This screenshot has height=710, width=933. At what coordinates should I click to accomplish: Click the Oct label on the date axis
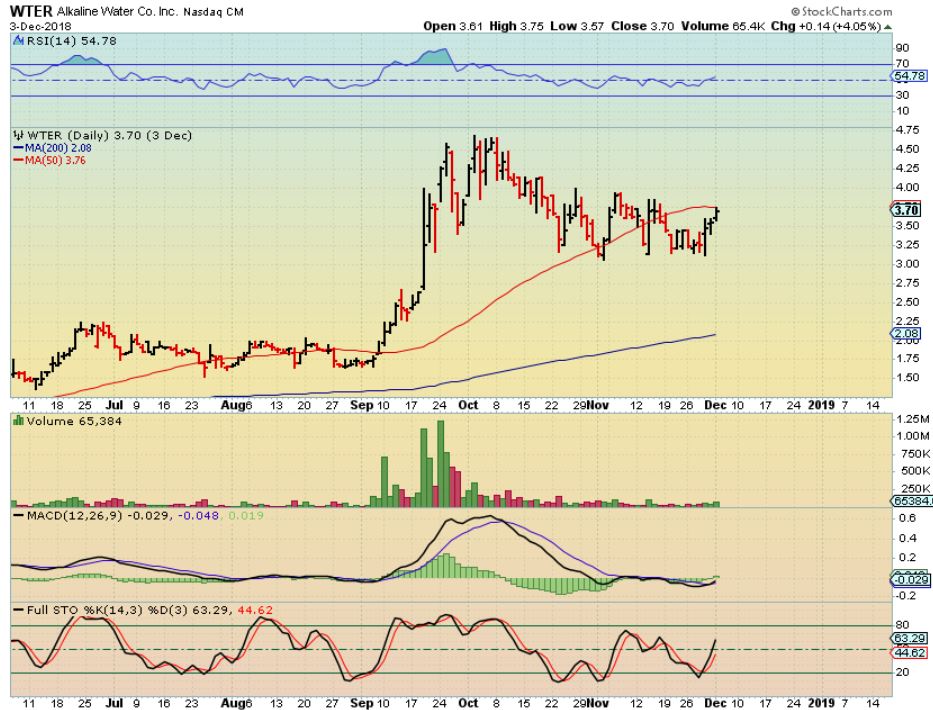(466, 406)
